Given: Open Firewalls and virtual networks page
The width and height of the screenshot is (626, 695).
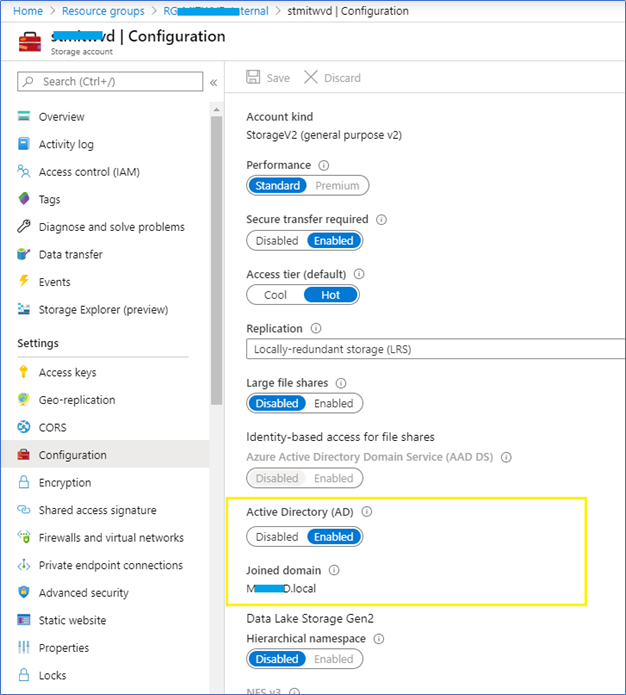Looking at the screenshot, I should point(111,538).
